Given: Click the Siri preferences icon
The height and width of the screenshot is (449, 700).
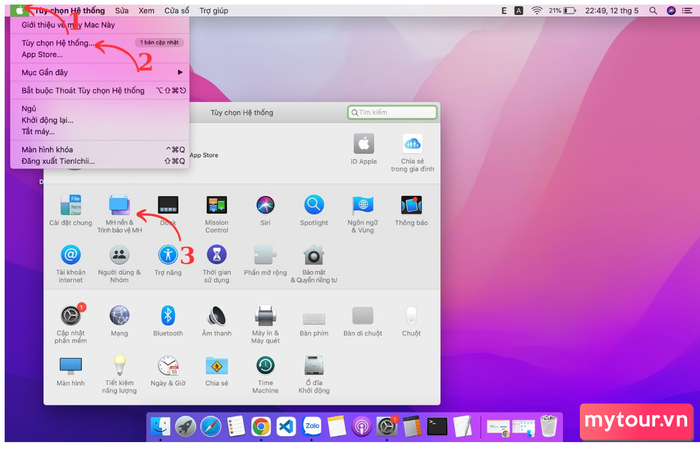Looking at the screenshot, I should (265, 205).
